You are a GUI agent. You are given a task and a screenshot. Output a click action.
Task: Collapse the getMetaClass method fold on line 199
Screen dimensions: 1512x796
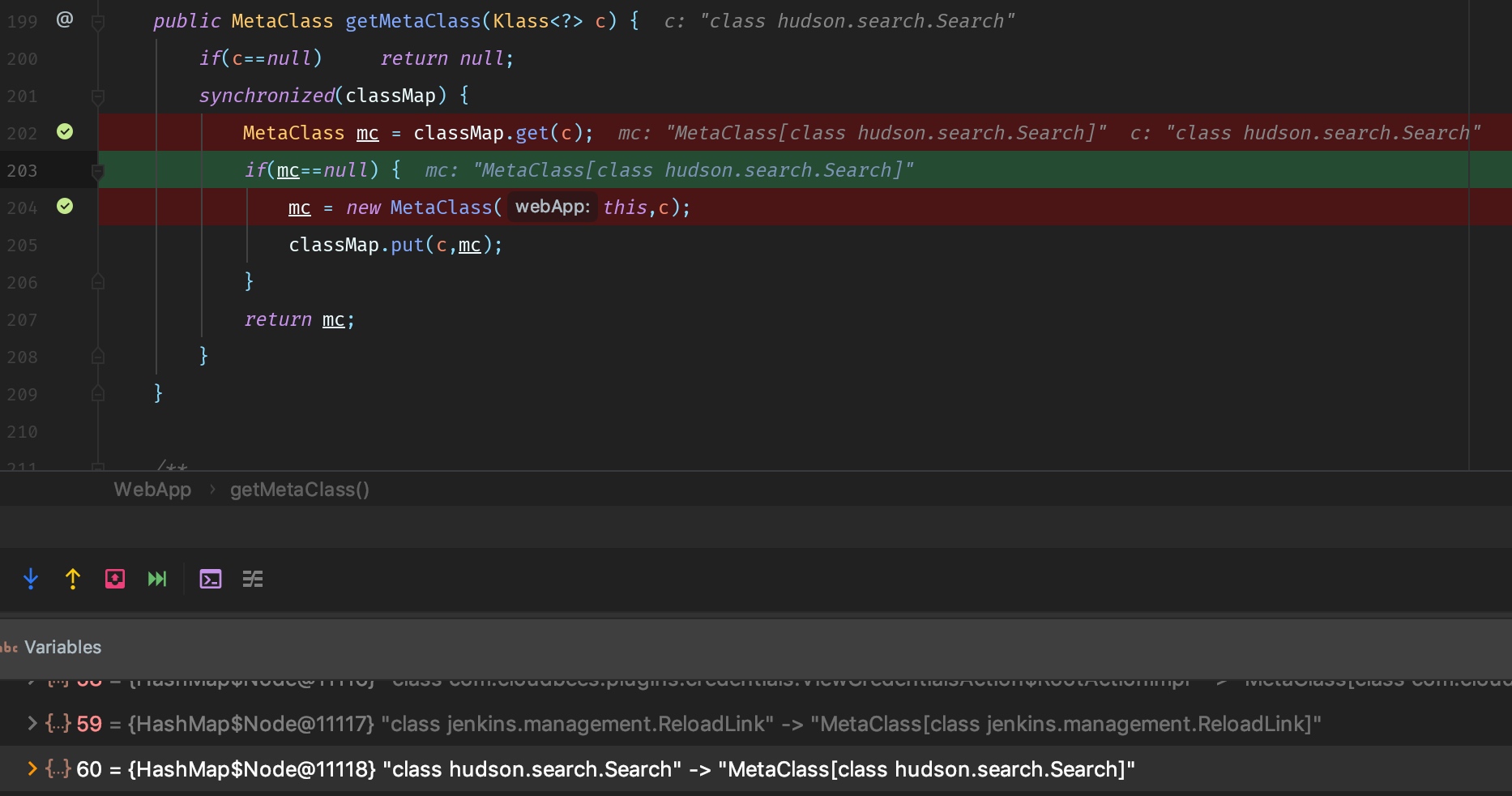[x=98, y=23]
